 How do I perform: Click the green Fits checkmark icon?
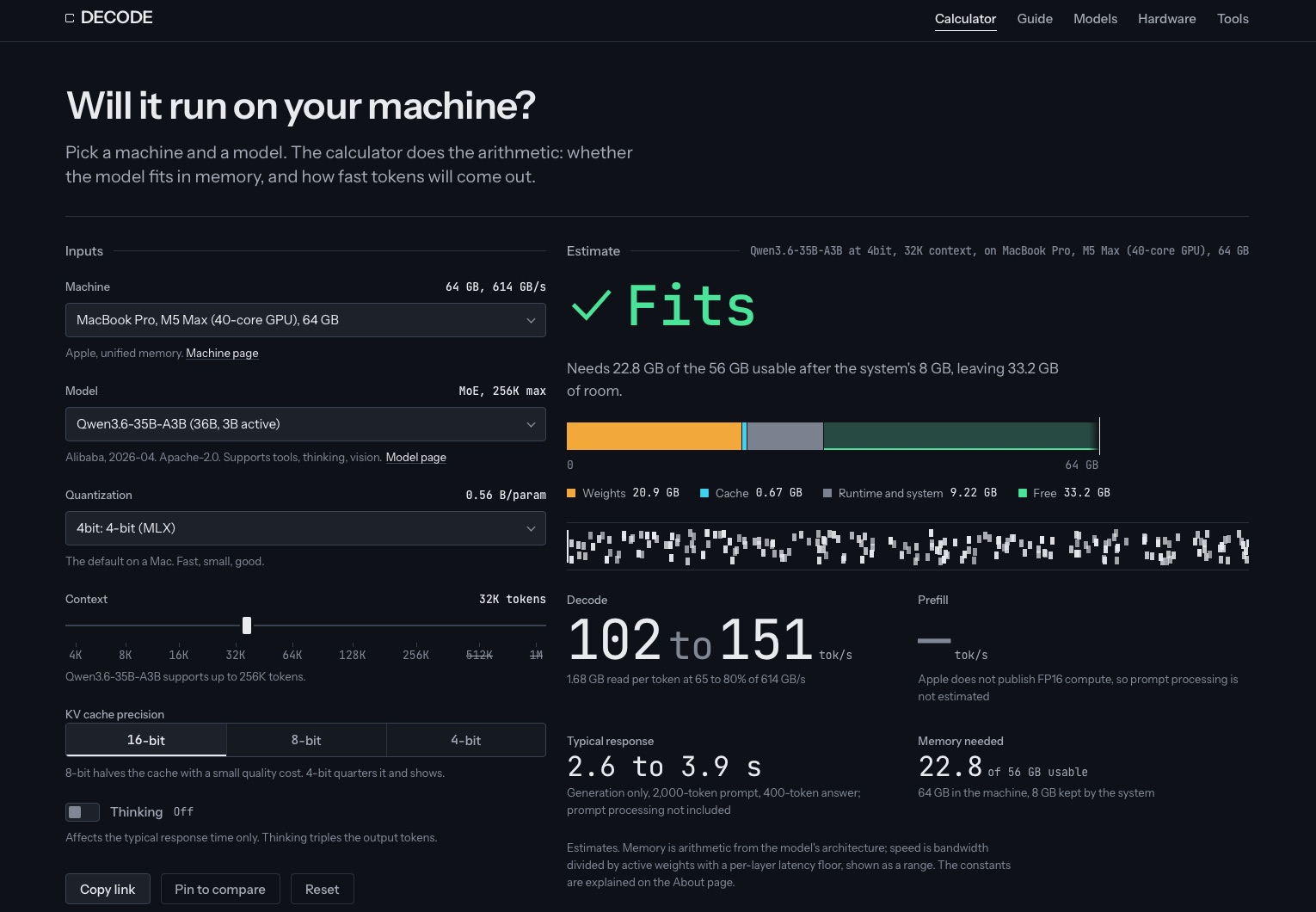click(x=591, y=305)
